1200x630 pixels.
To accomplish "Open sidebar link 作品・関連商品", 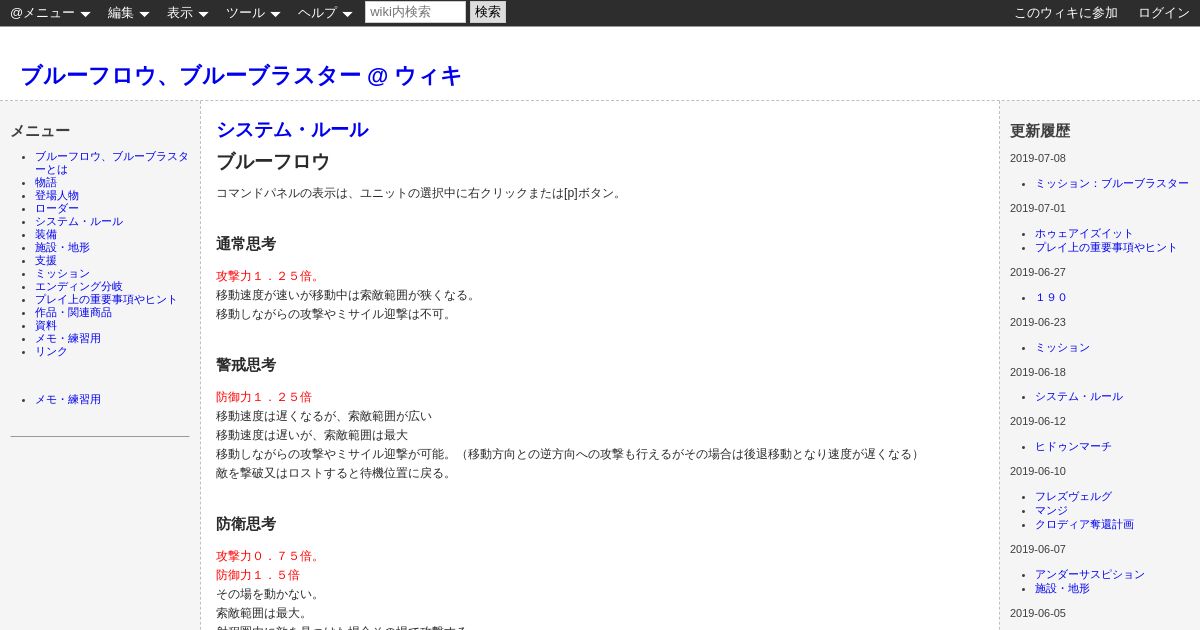I will tap(73, 313).
